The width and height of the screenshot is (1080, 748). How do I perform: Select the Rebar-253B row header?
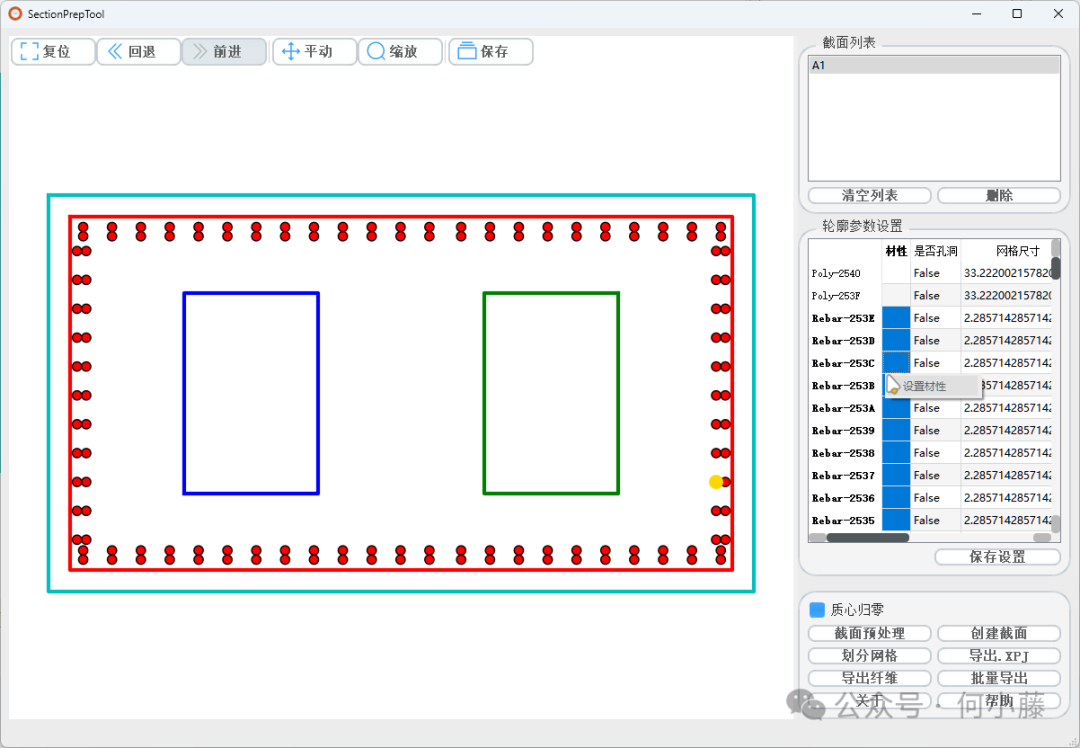(845, 386)
